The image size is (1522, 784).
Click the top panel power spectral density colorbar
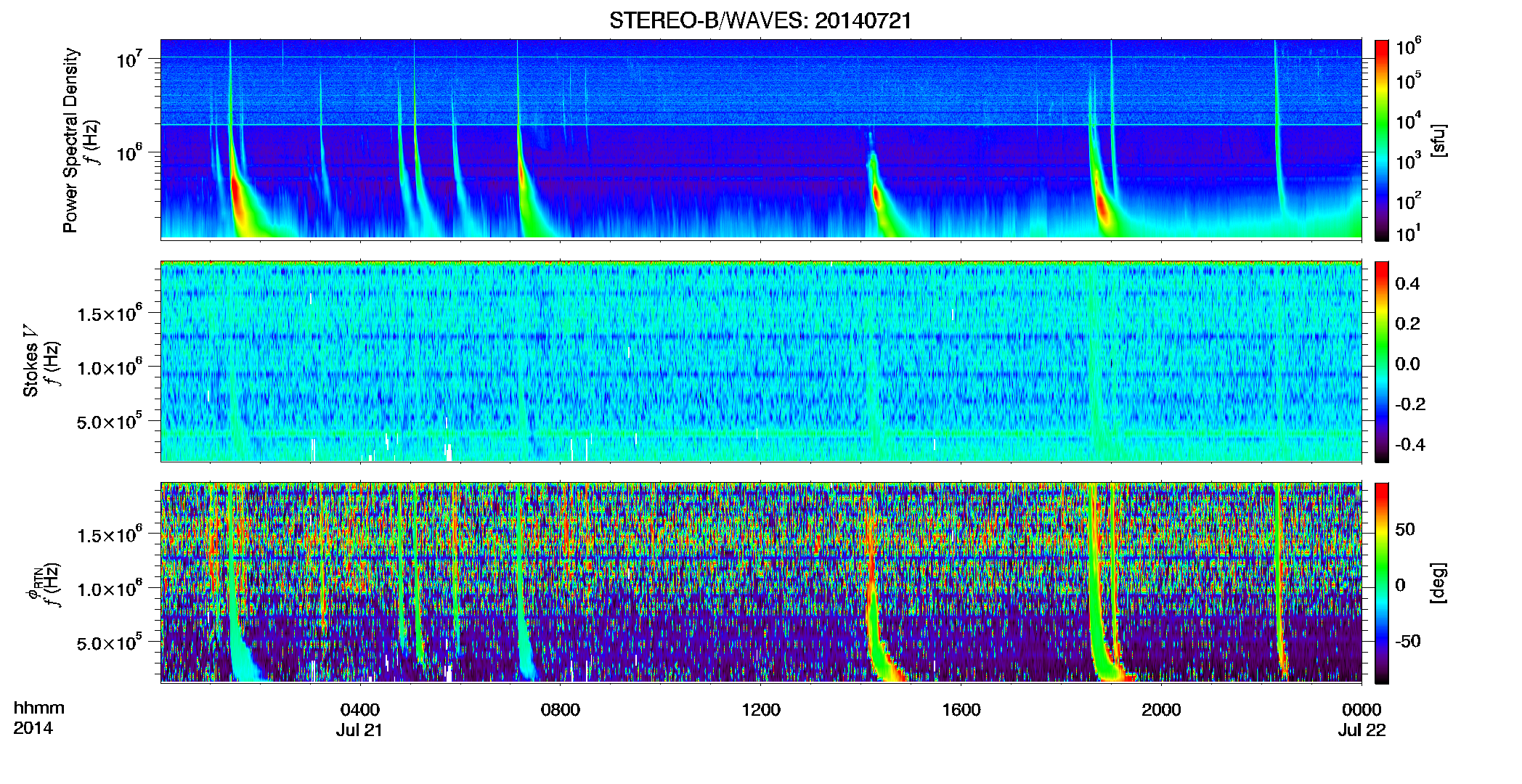point(1382,140)
